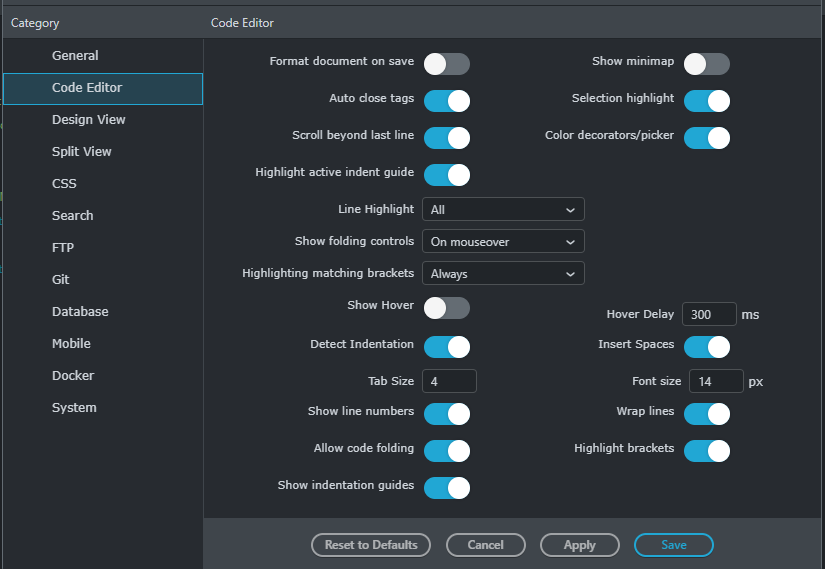Select the Code Editor category
The image size is (825, 569).
[103, 89]
